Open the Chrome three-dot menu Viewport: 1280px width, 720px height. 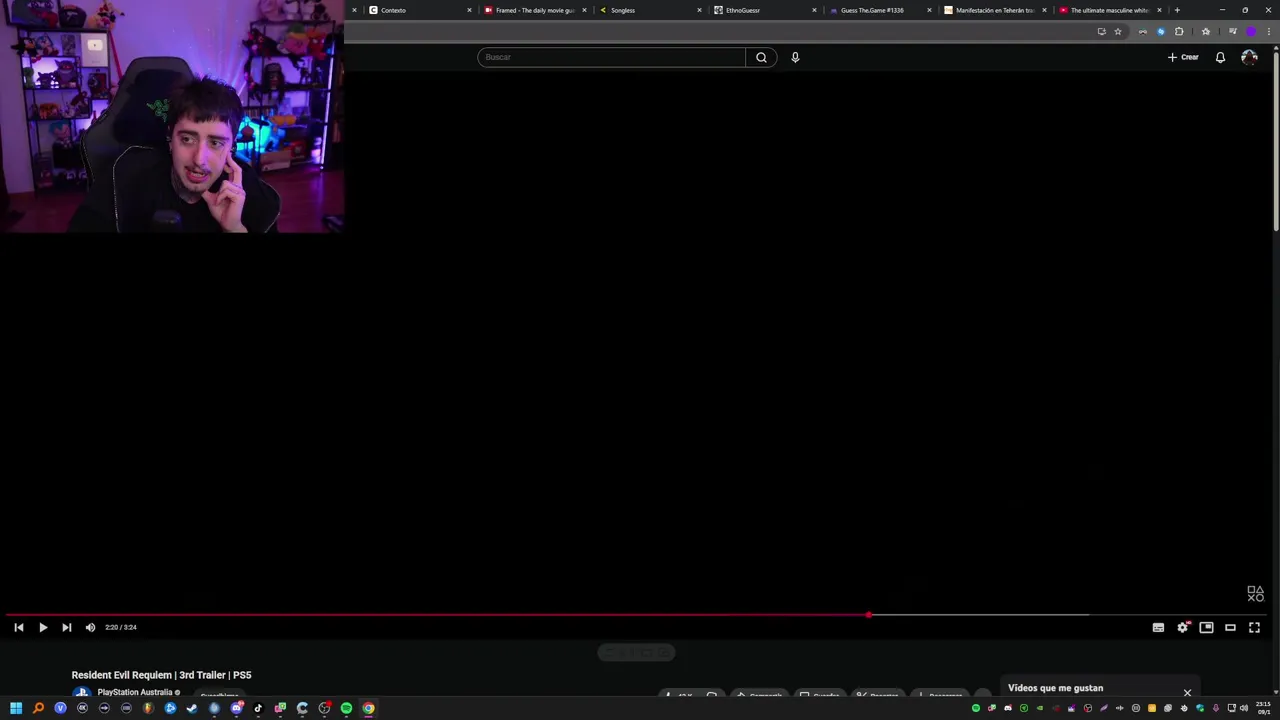[x=1269, y=31]
